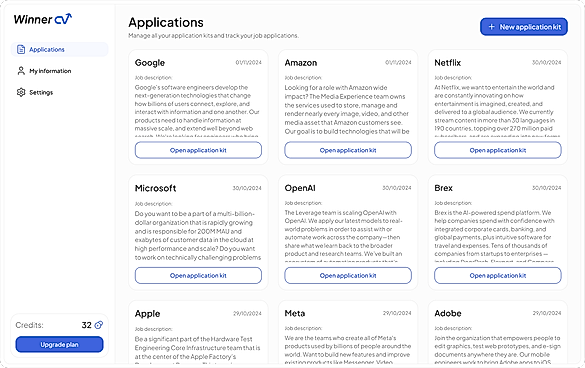Click the Applications document icon in sidebar
Screen dimensions: 585x368
pyautogui.click(x=21, y=49)
